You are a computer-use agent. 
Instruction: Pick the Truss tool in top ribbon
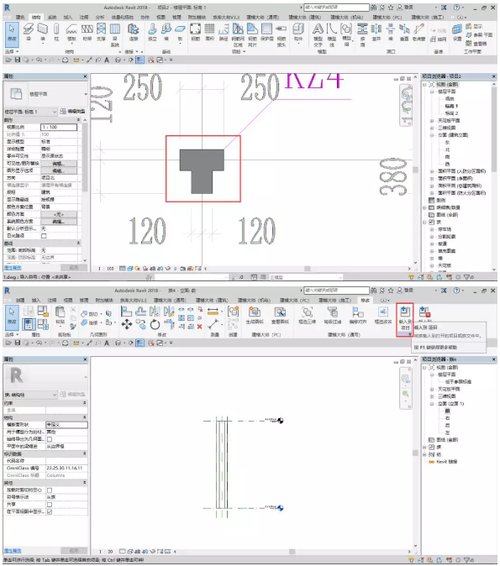[87, 32]
